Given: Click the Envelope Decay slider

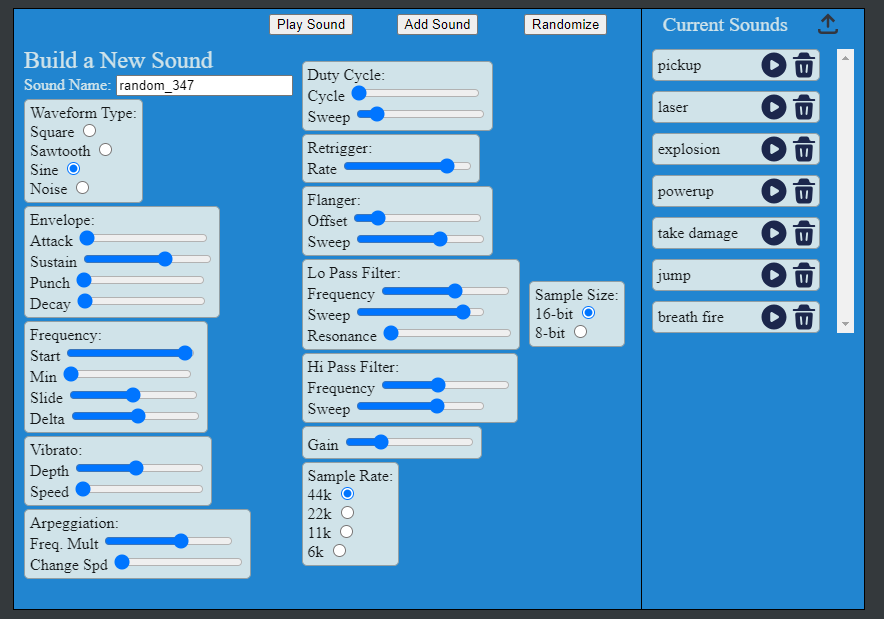Looking at the screenshot, I should pyautogui.click(x=141, y=301).
